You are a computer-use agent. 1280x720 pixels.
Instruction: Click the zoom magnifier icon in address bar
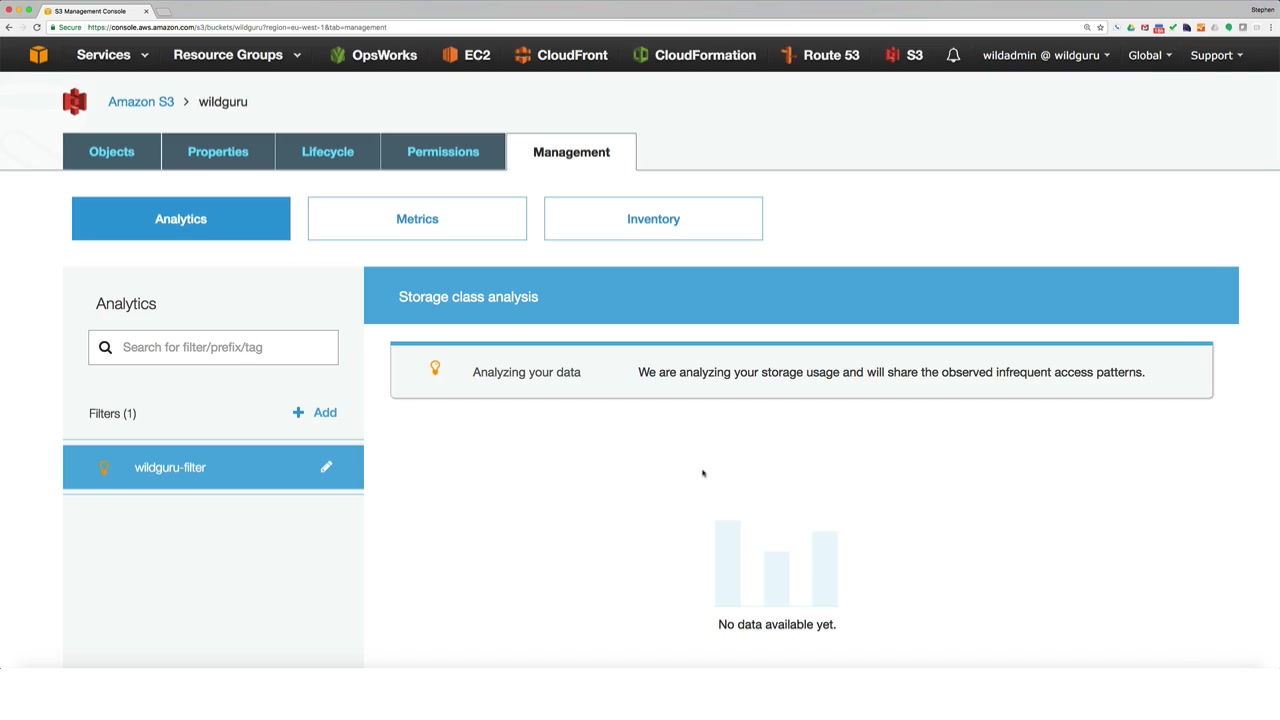pos(1087,27)
